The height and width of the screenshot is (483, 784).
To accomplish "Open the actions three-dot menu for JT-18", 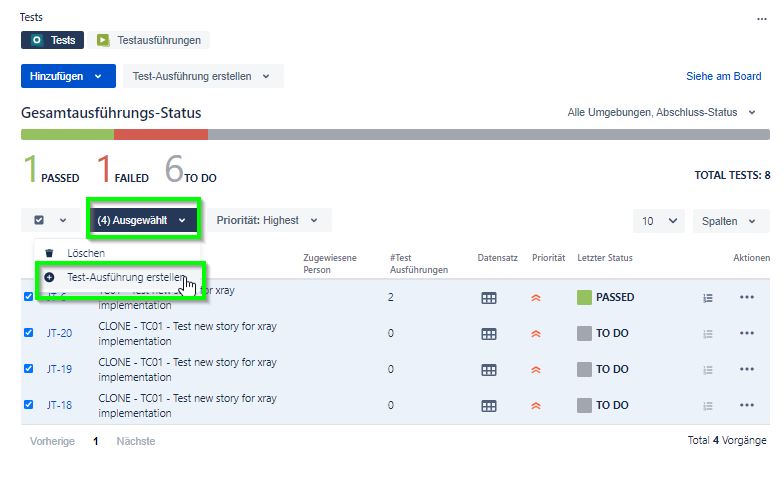I will click(x=746, y=405).
